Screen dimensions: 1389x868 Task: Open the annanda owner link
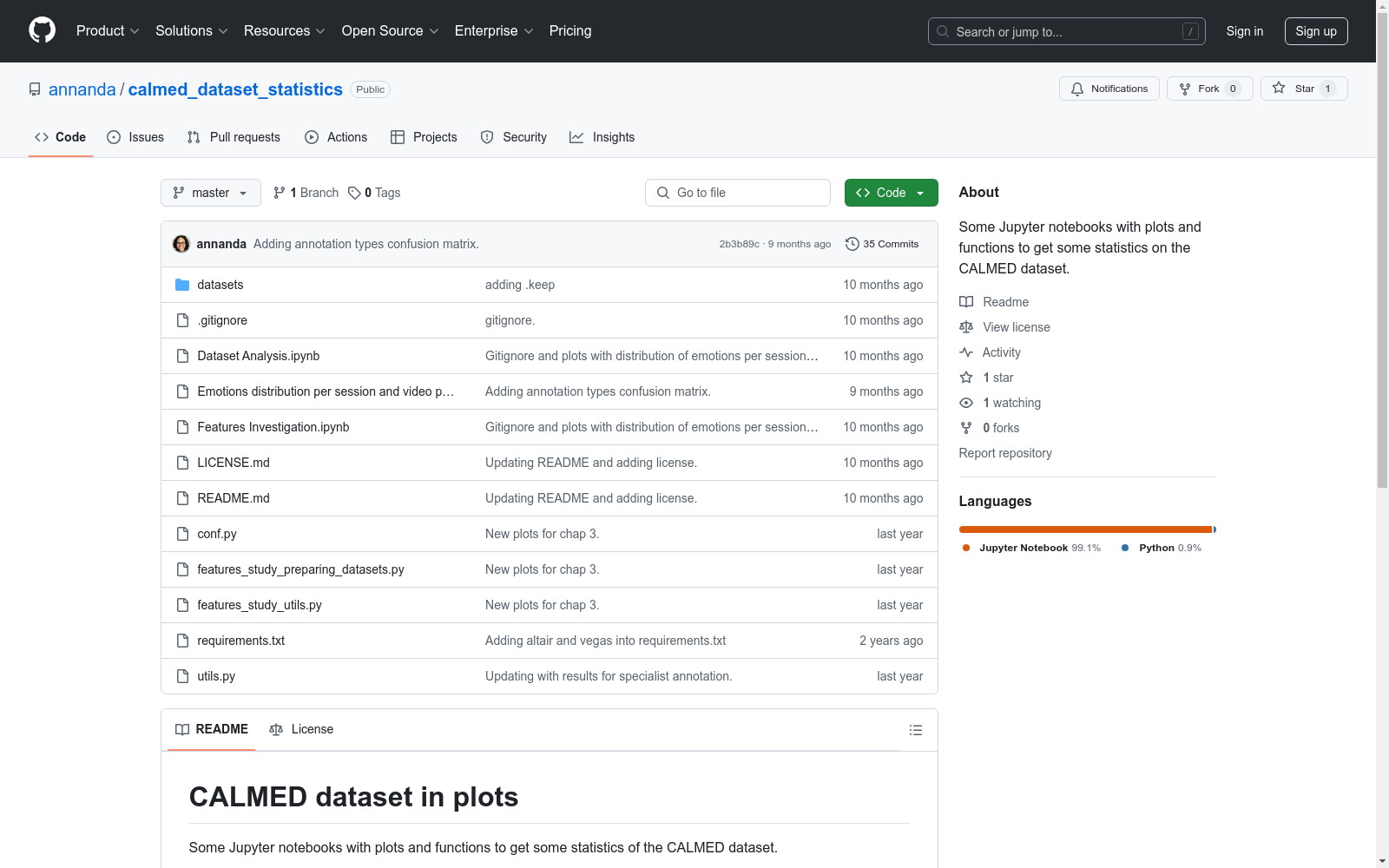pos(82,89)
